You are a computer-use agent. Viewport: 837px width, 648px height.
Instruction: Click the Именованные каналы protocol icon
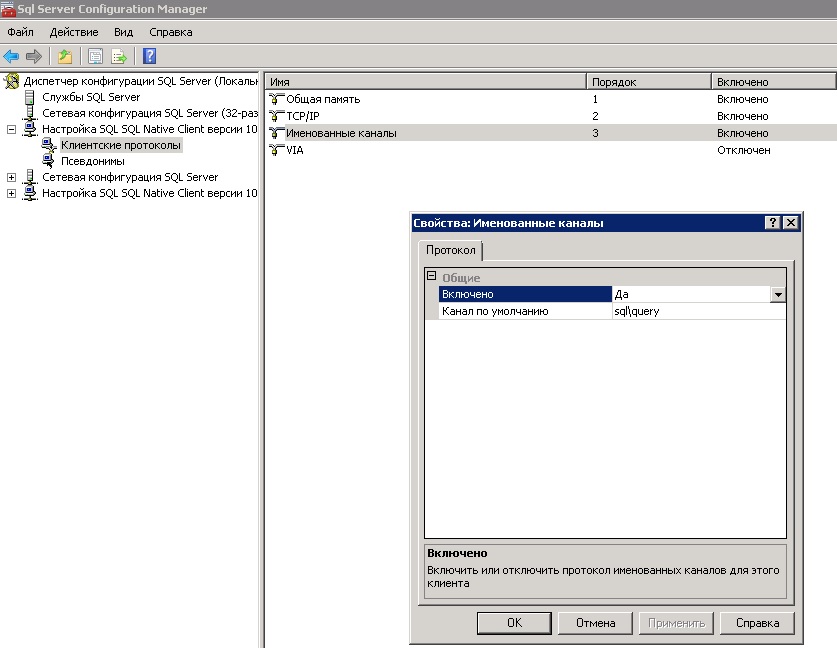276,133
